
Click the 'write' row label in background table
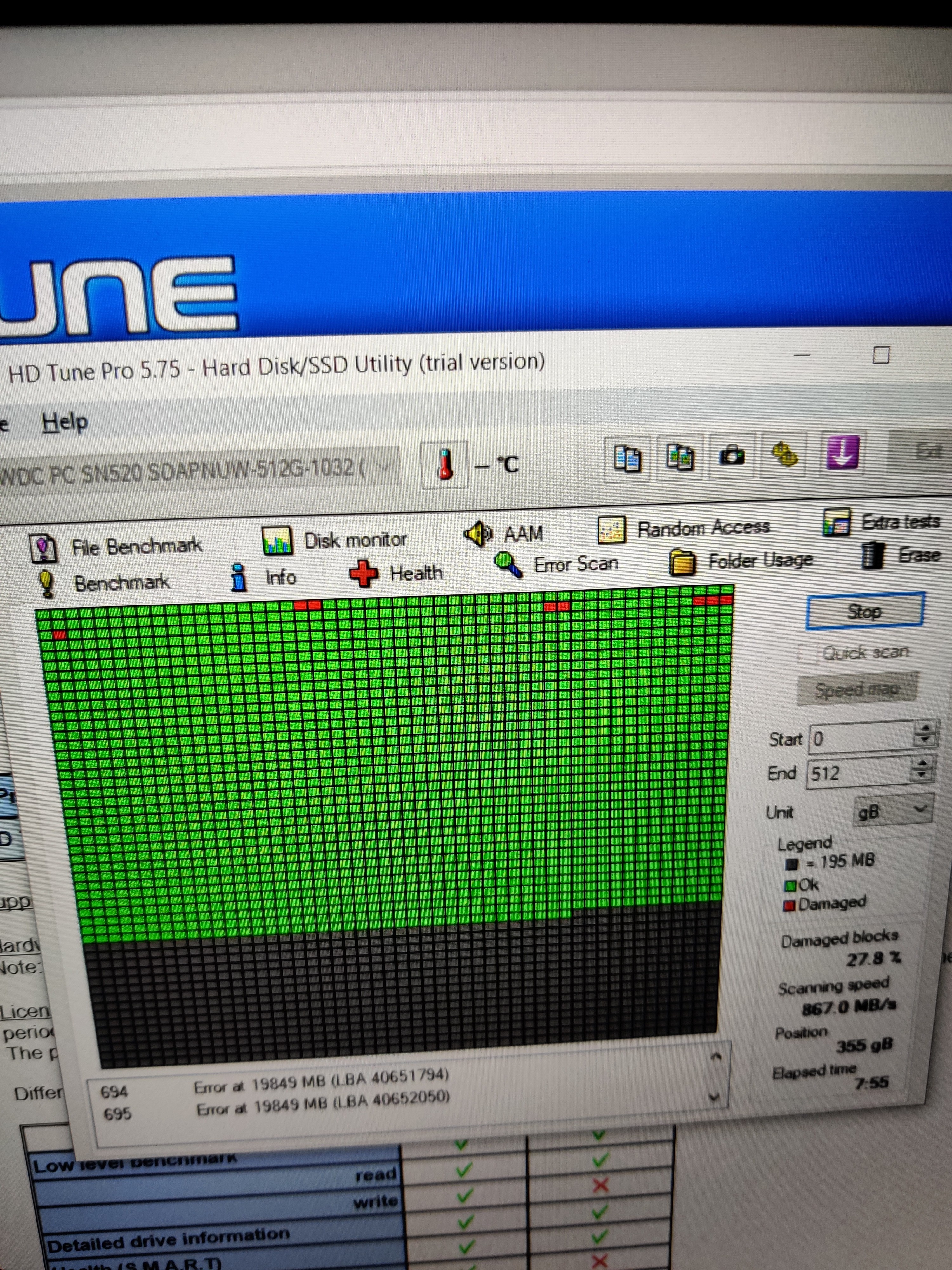375,1201
